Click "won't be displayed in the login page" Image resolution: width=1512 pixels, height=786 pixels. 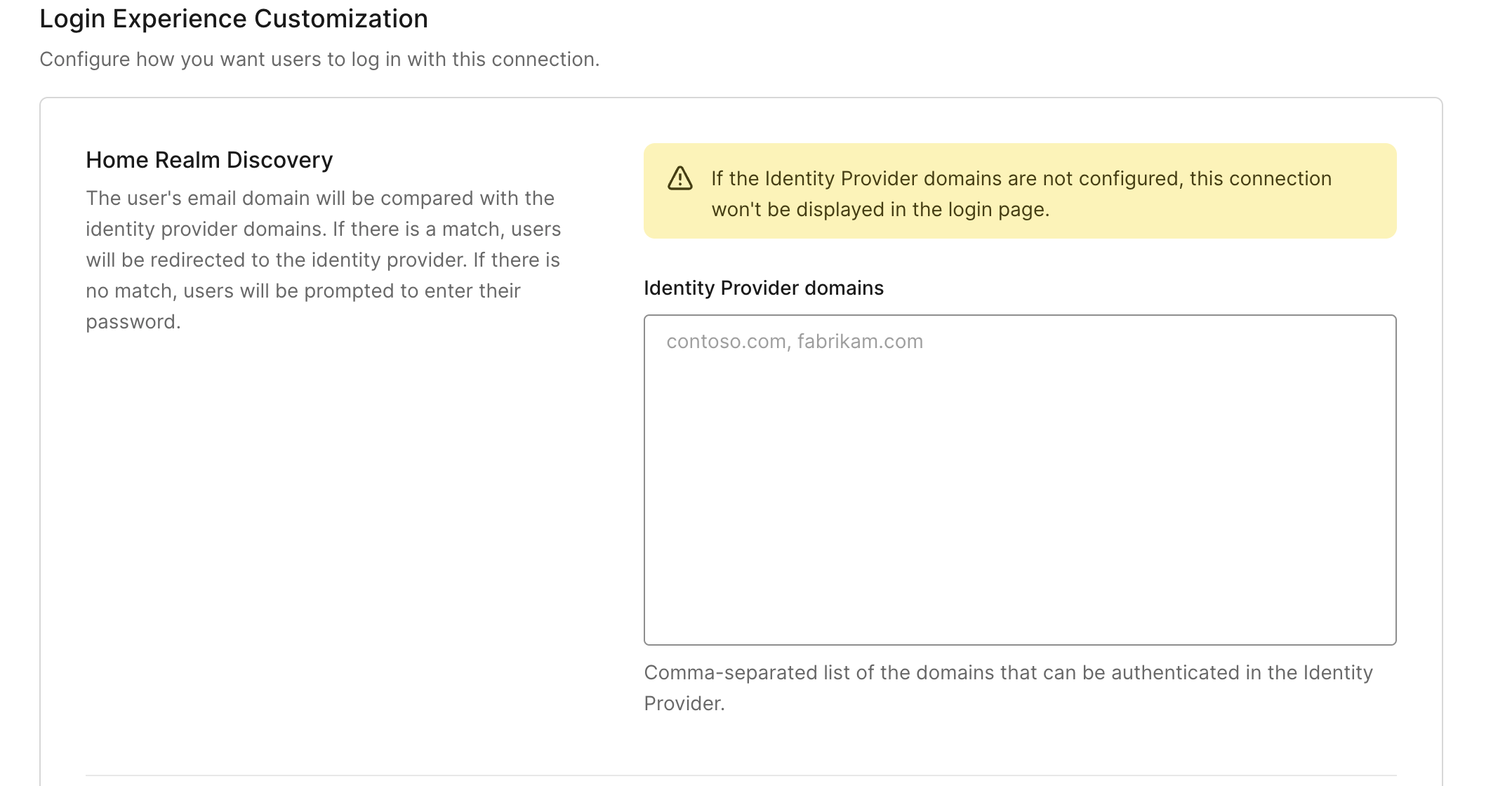880,209
